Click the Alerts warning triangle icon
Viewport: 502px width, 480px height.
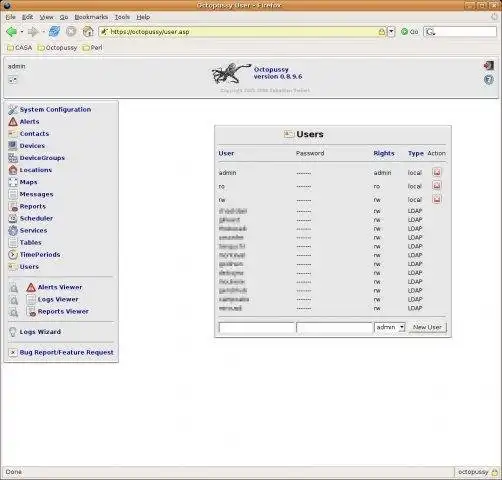pos(13,121)
